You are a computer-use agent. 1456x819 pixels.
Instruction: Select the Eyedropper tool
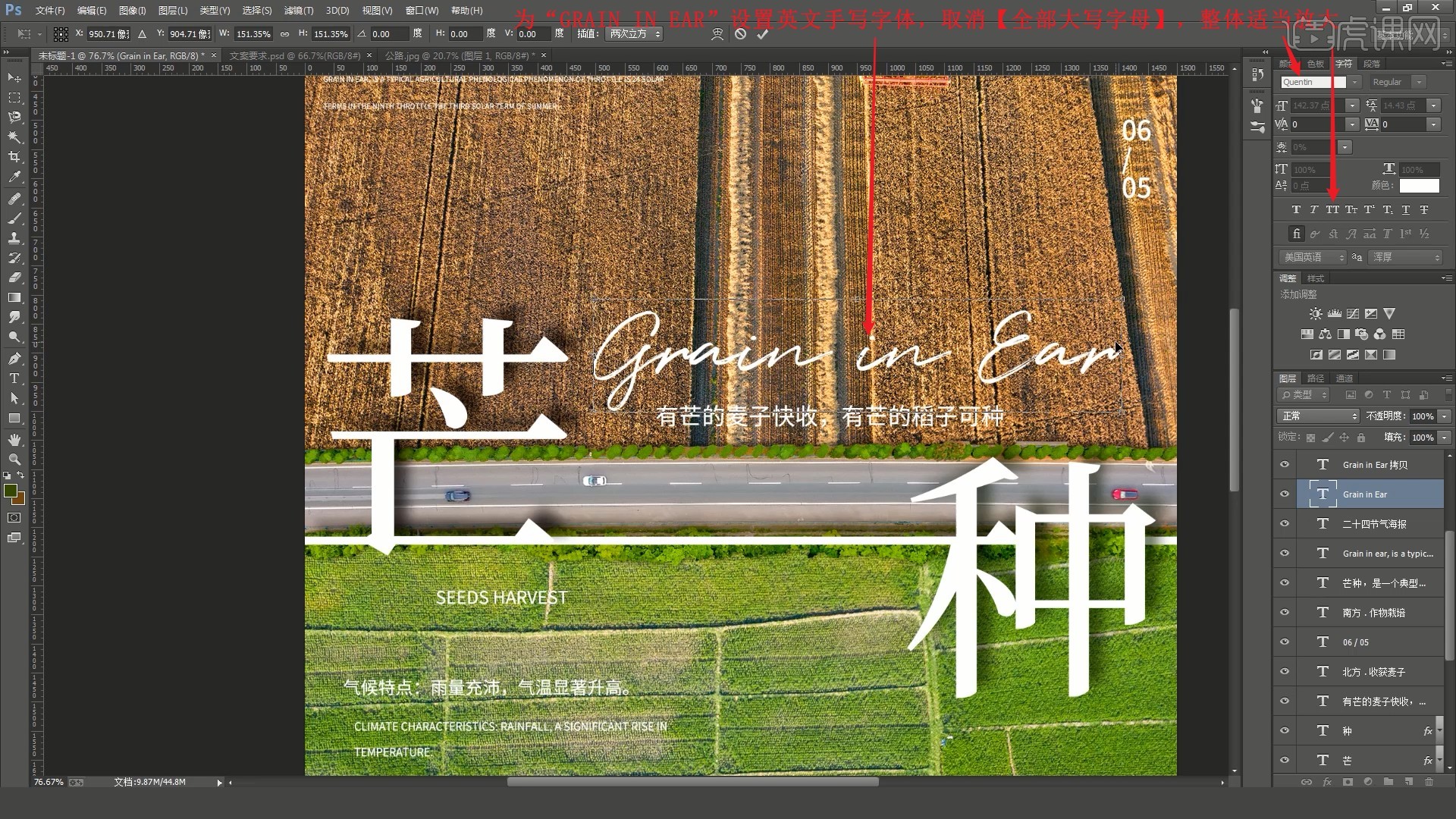point(14,177)
